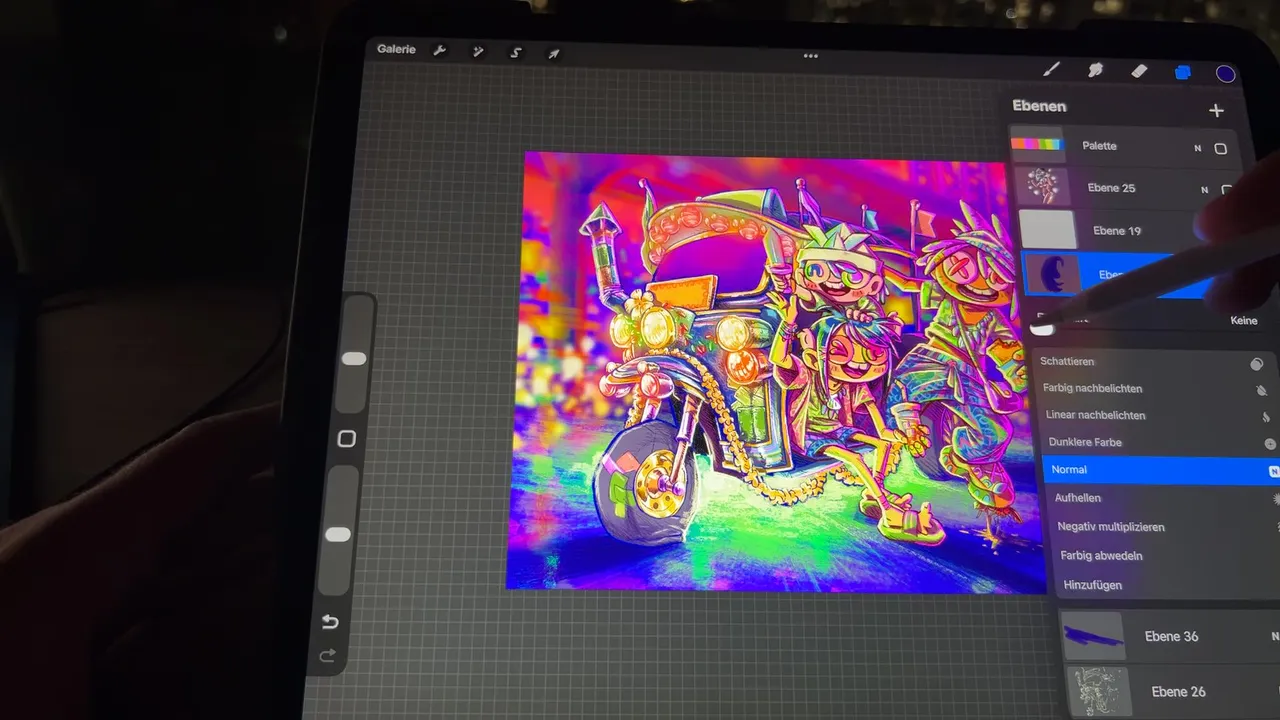Click the Ebene 26 layer name

click(1178, 692)
